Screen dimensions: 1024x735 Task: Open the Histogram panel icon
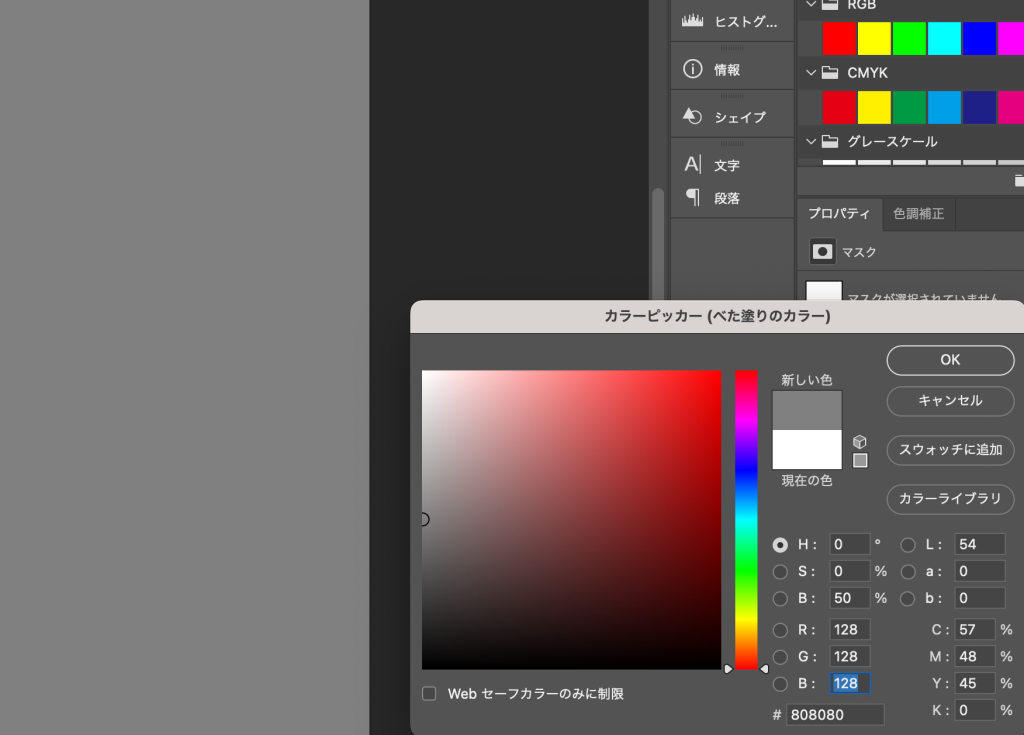[x=692, y=21]
